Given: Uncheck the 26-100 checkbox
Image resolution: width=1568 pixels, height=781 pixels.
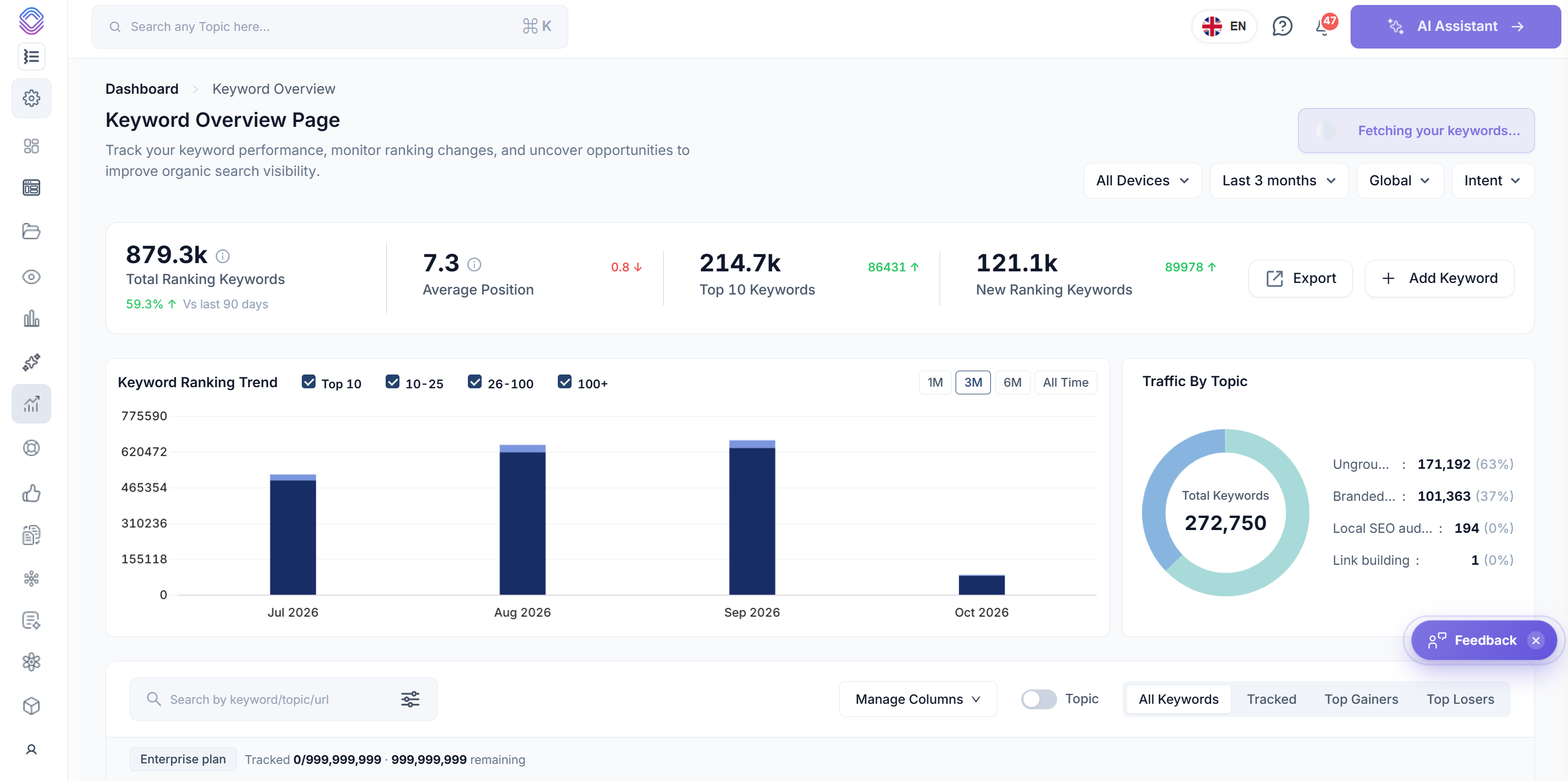Looking at the screenshot, I should (x=475, y=382).
